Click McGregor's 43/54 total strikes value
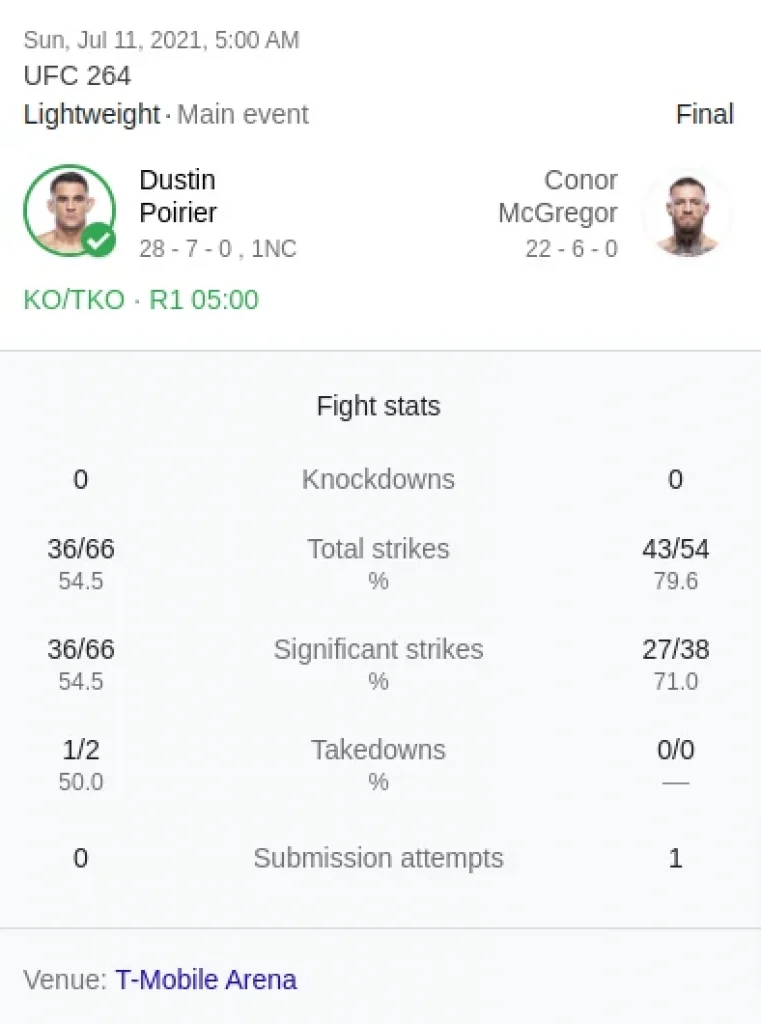Viewport: 761px width, 1024px height. tap(675, 549)
